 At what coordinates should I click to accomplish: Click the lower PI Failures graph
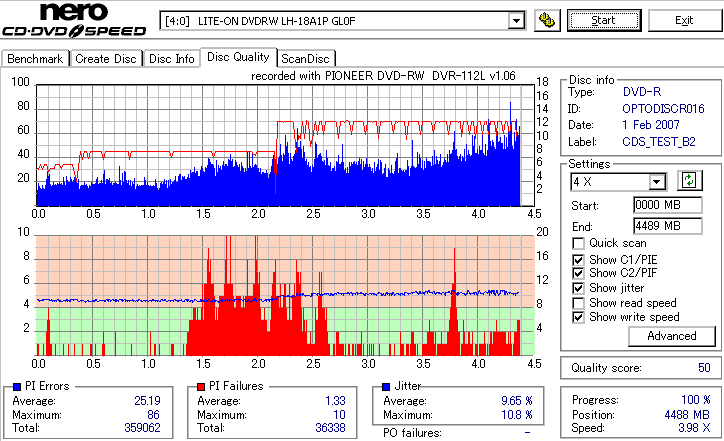285,296
